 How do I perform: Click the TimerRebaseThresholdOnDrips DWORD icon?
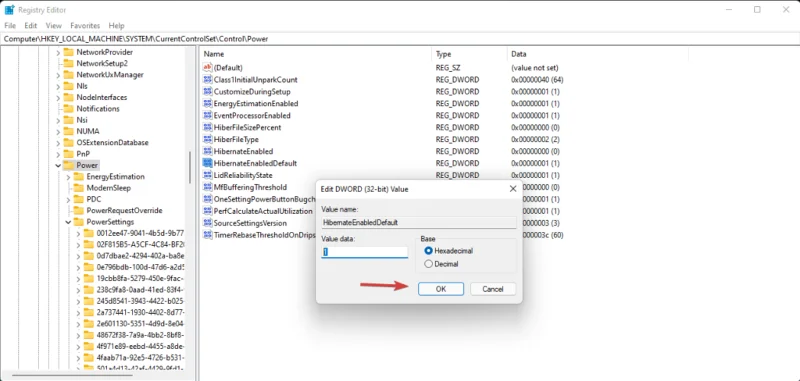tap(207, 235)
